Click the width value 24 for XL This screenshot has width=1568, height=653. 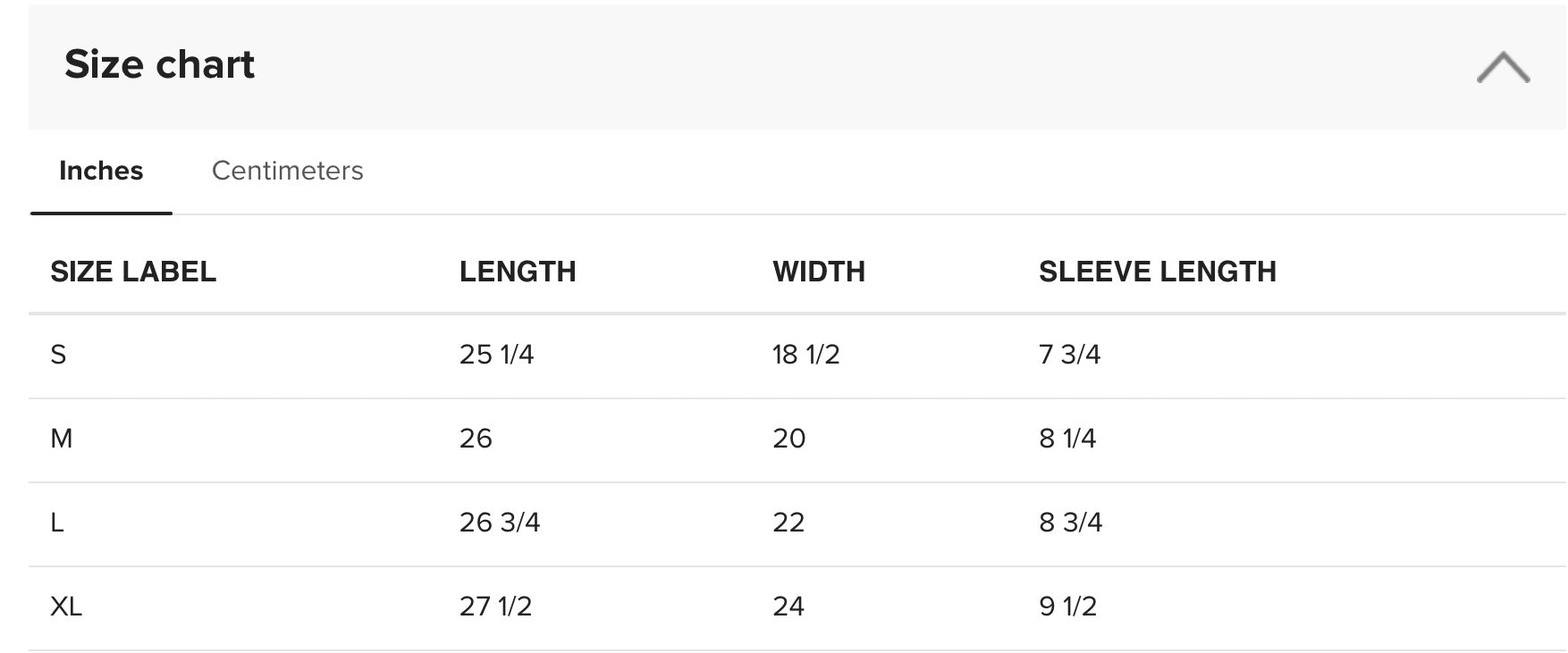coord(788,607)
